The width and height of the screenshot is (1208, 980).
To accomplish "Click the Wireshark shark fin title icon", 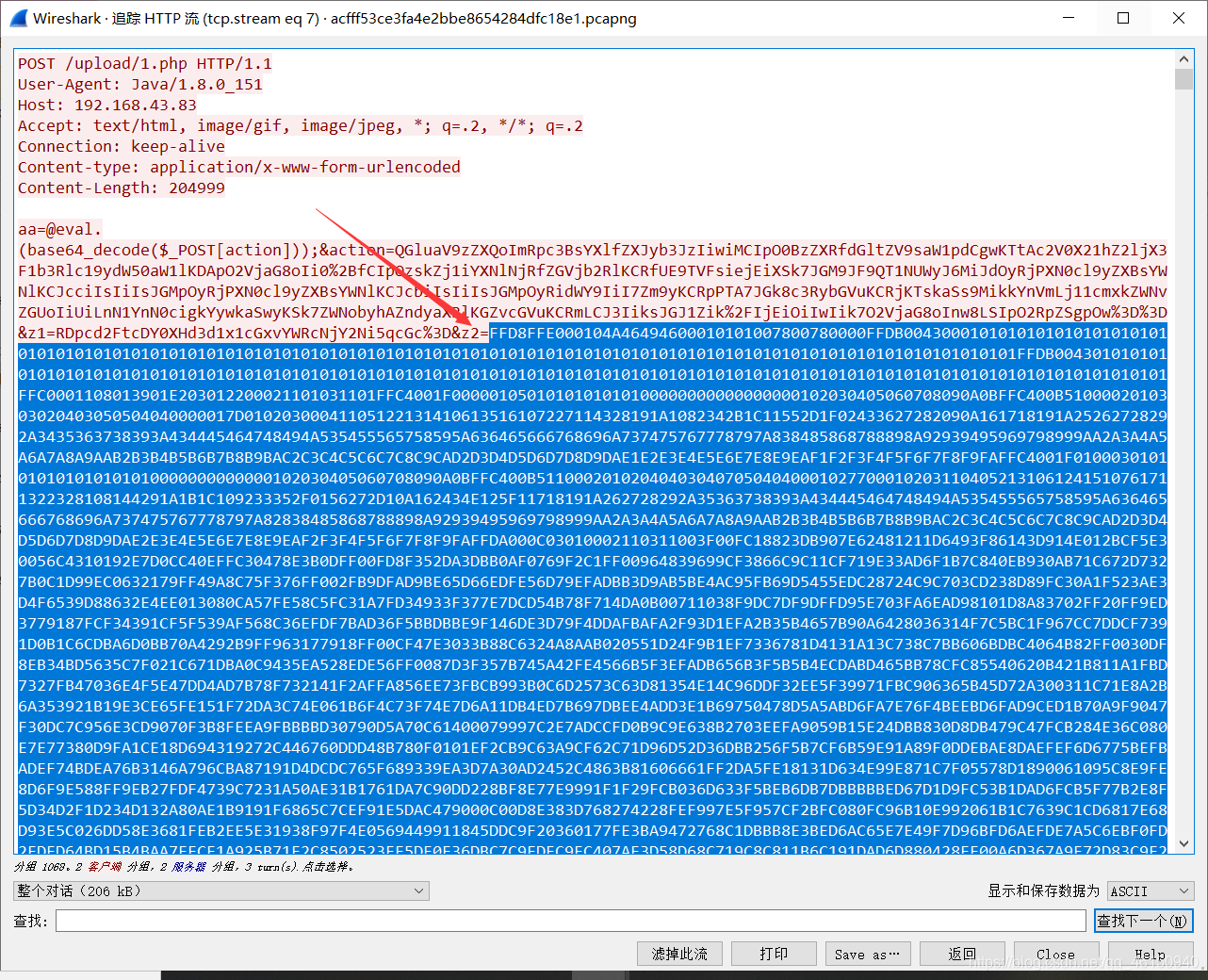I will pos(18,18).
